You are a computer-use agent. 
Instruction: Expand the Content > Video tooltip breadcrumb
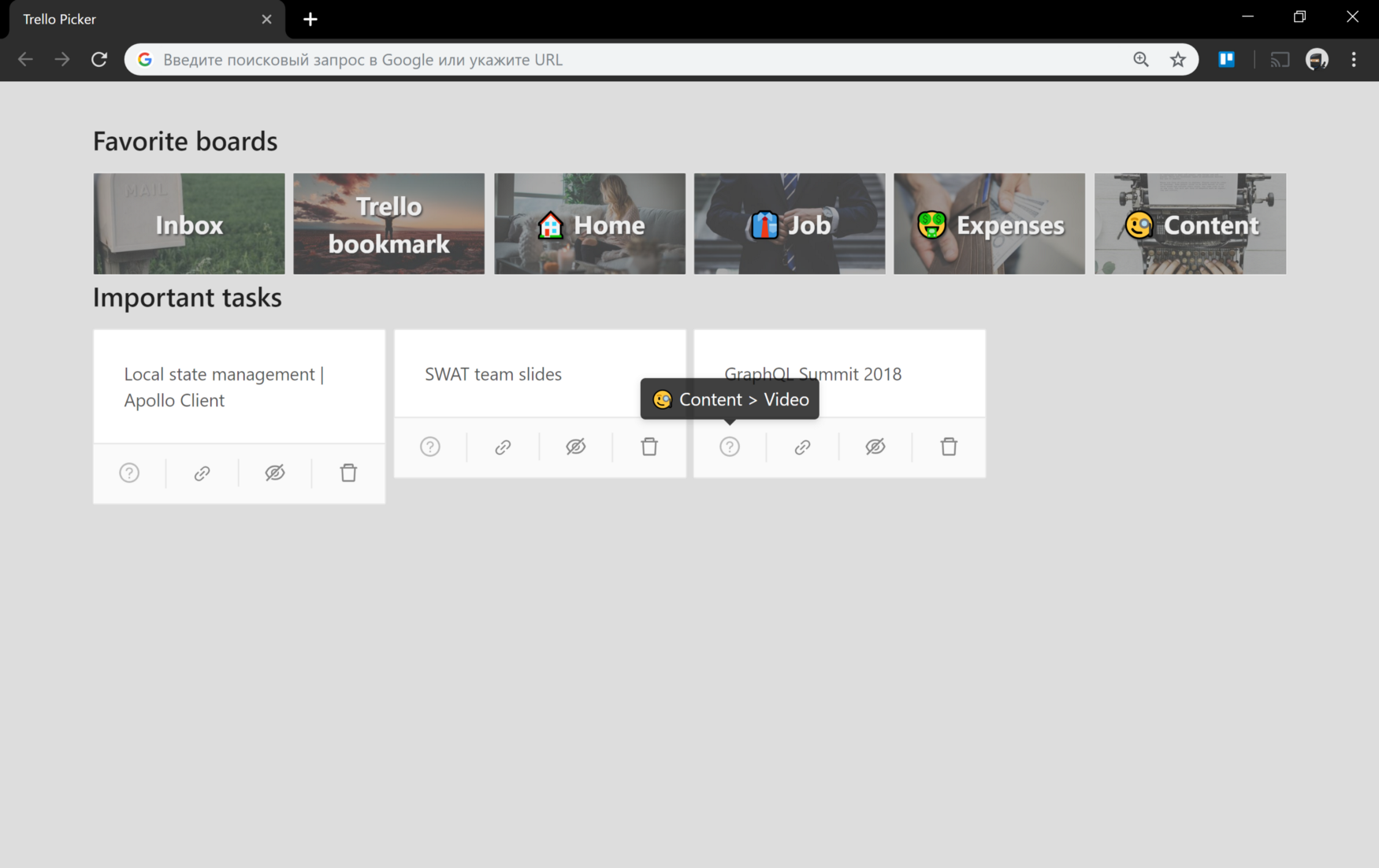[729, 399]
